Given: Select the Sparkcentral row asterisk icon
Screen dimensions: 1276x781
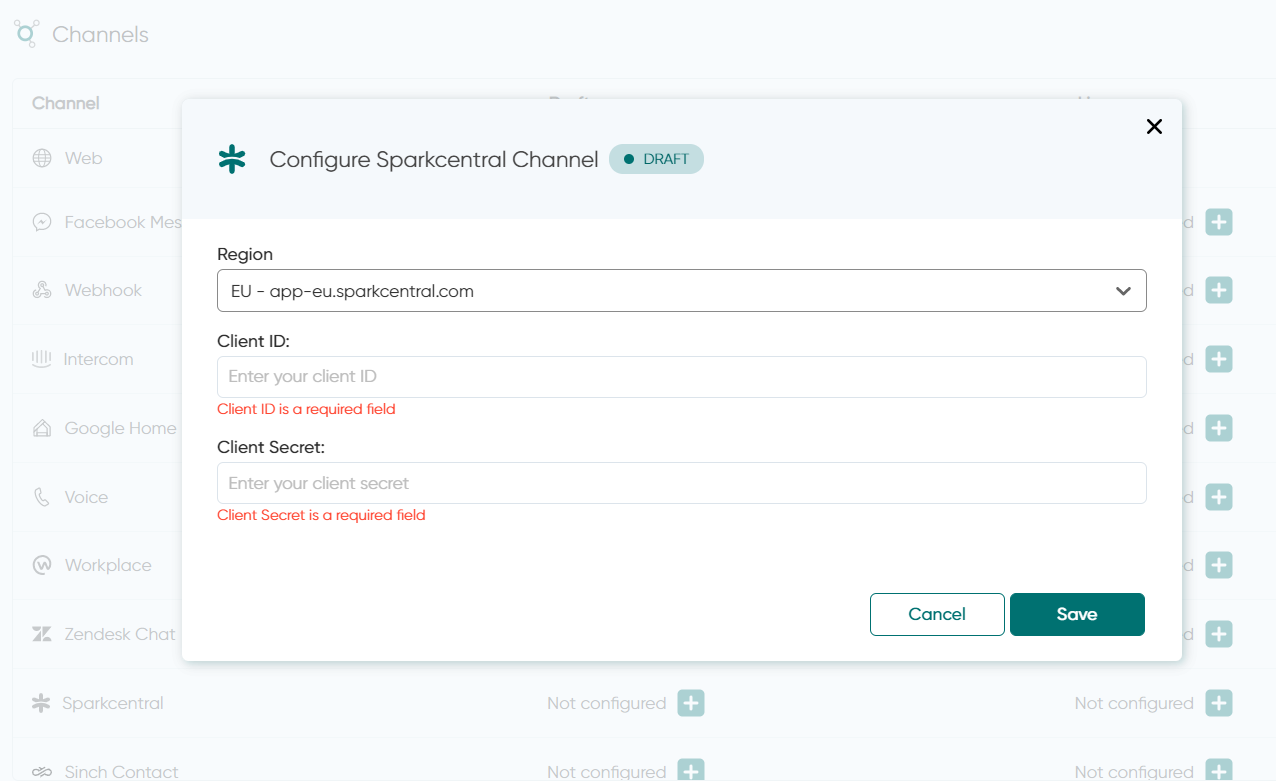Looking at the screenshot, I should pyautogui.click(x=41, y=703).
